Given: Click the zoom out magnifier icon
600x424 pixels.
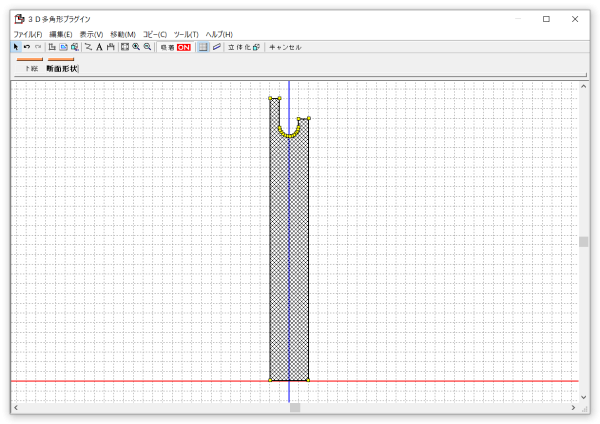Looking at the screenshot, I should click(147, 47).
